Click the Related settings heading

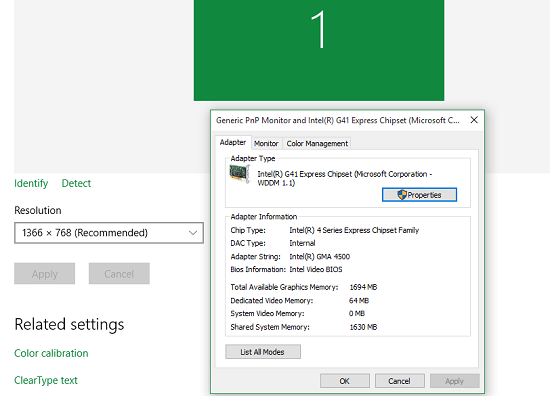[x=69, y=324]
